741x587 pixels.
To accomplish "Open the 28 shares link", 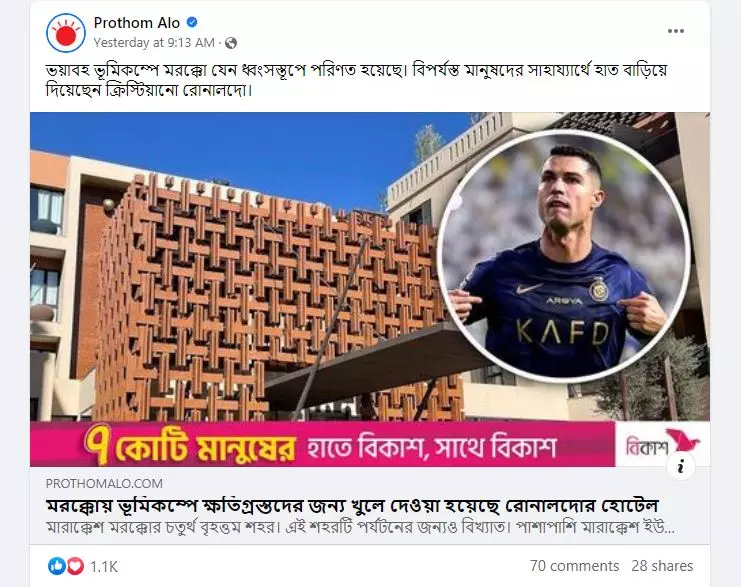I will [662, 566].
